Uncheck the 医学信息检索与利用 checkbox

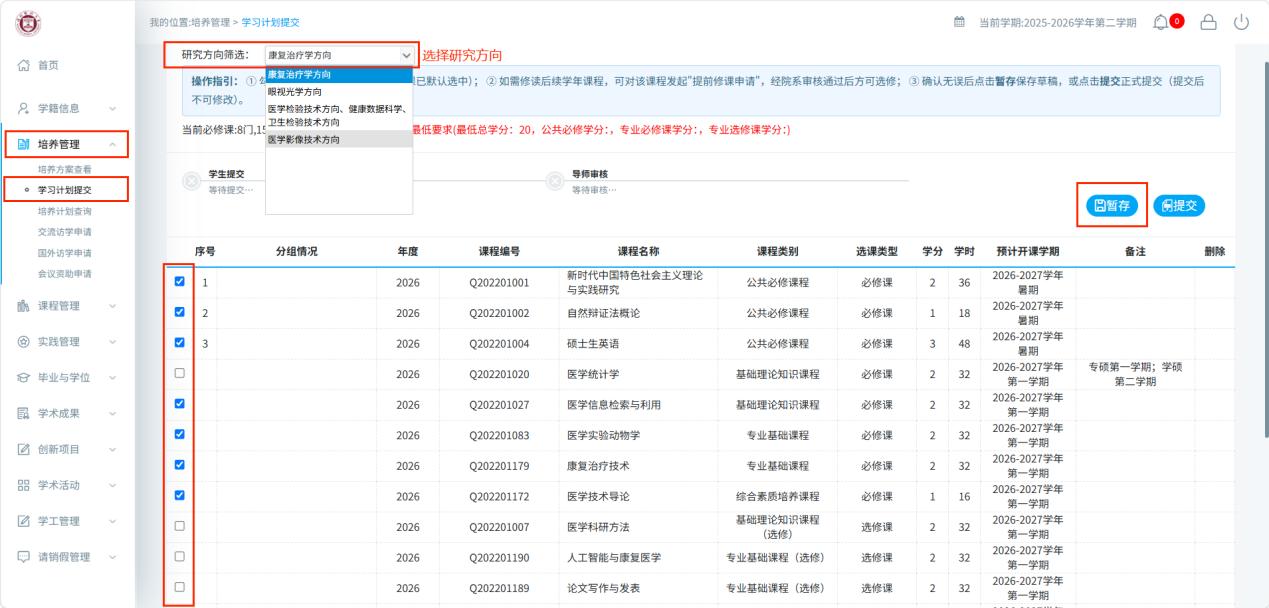pos(179,404)
